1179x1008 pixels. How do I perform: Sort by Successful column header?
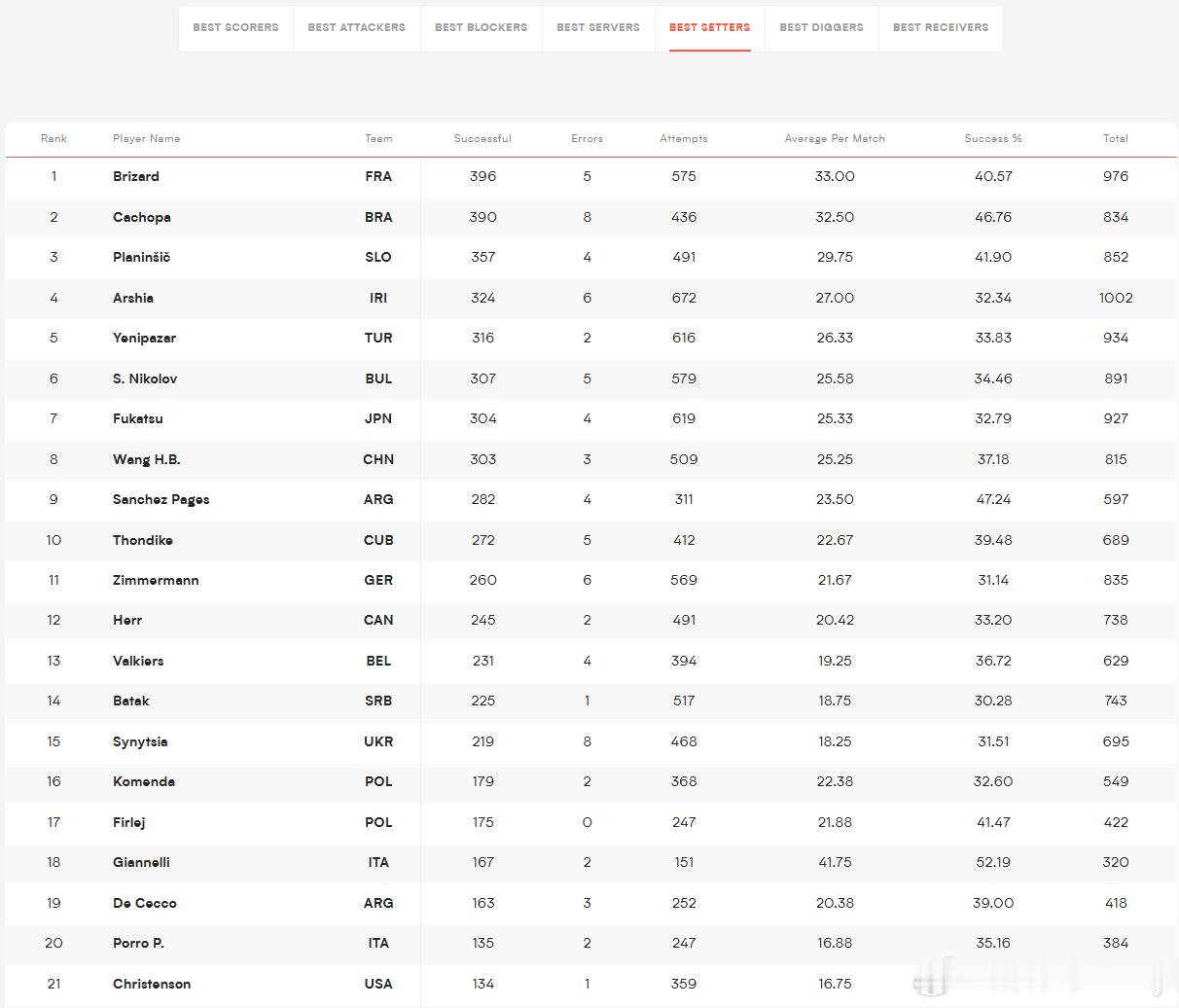(482, 138)
